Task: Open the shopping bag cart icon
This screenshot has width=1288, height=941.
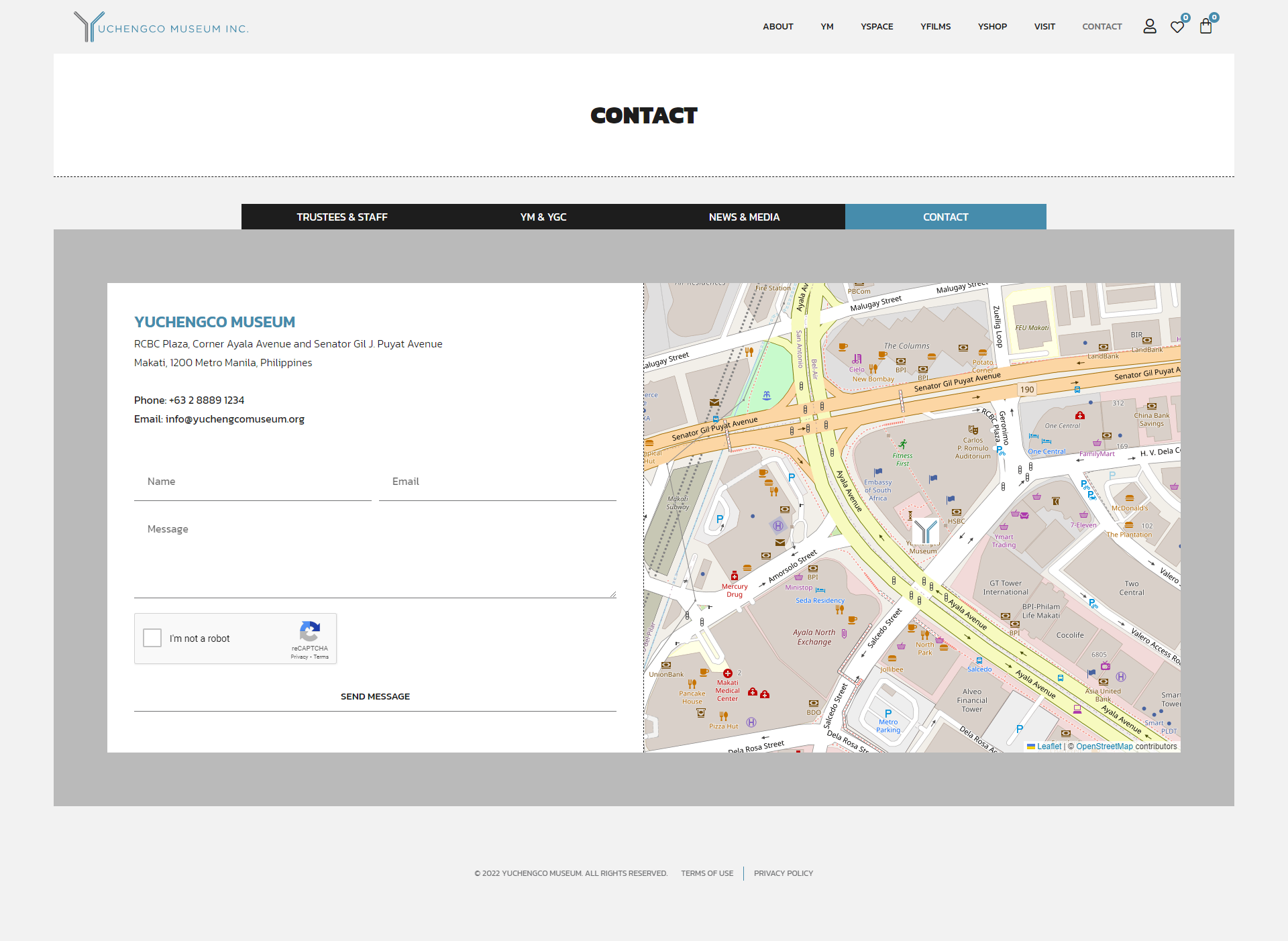Action: click(x=1205, y=26)
